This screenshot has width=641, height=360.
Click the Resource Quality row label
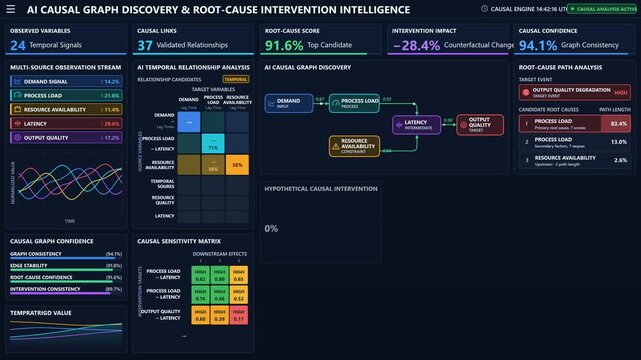163,200
